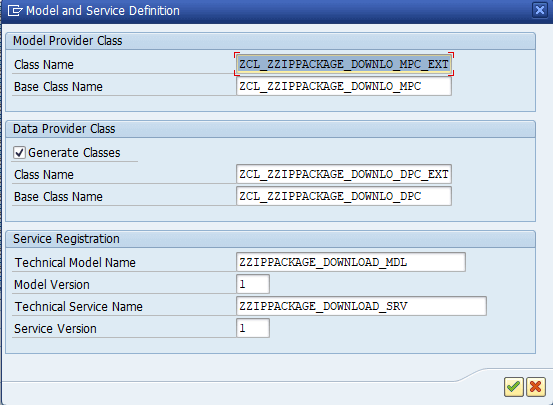The width and height of the screenshot is (553, 405).
Task: Select Model Provider Class Name field
Action: [x=344, y=64]
